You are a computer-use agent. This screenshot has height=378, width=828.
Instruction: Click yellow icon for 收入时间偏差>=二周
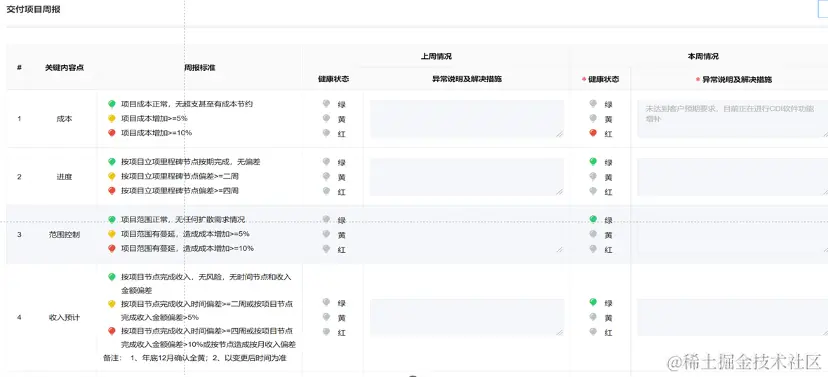tap(111, 304)
